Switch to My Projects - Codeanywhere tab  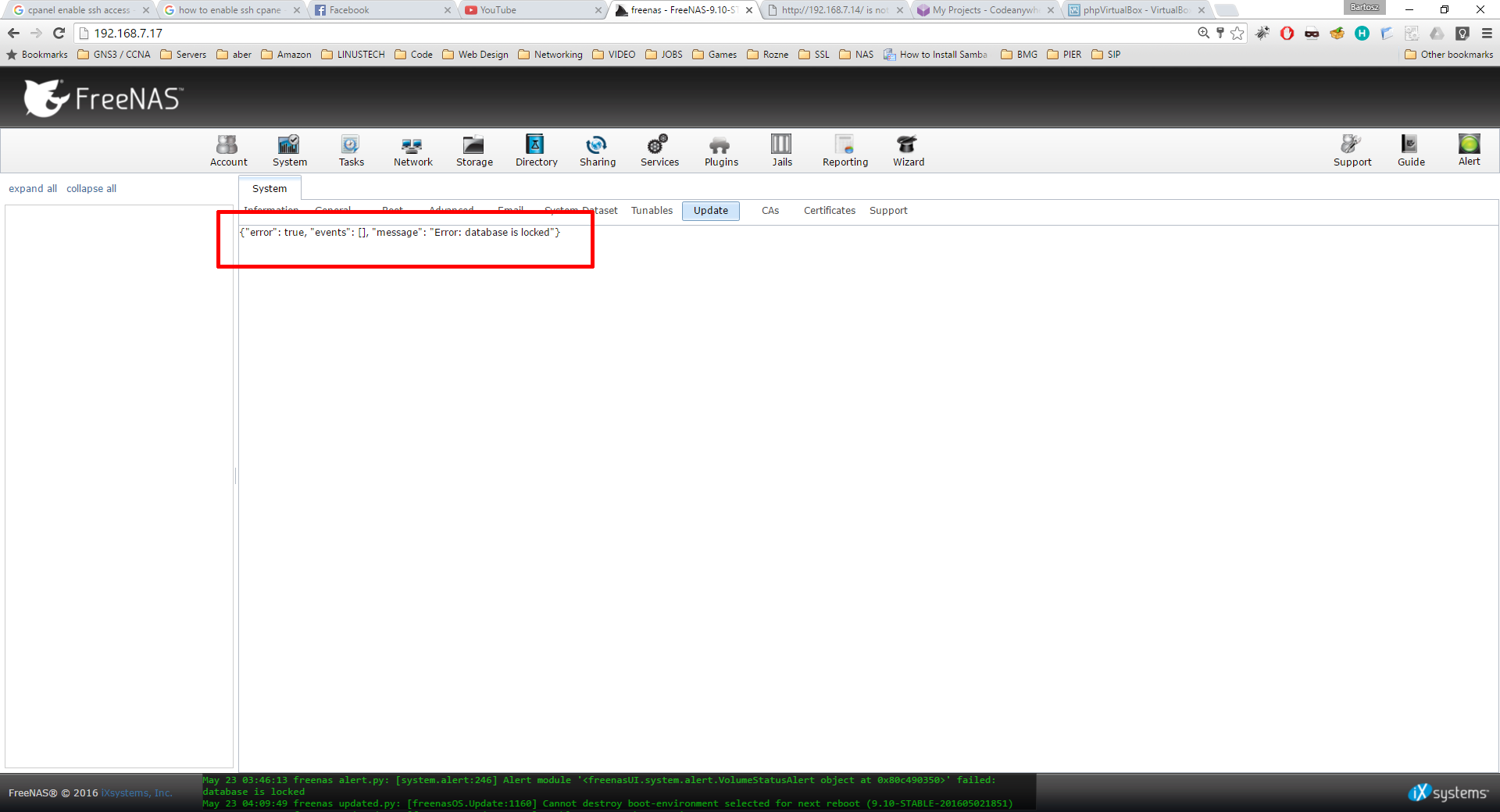(985, 10)
